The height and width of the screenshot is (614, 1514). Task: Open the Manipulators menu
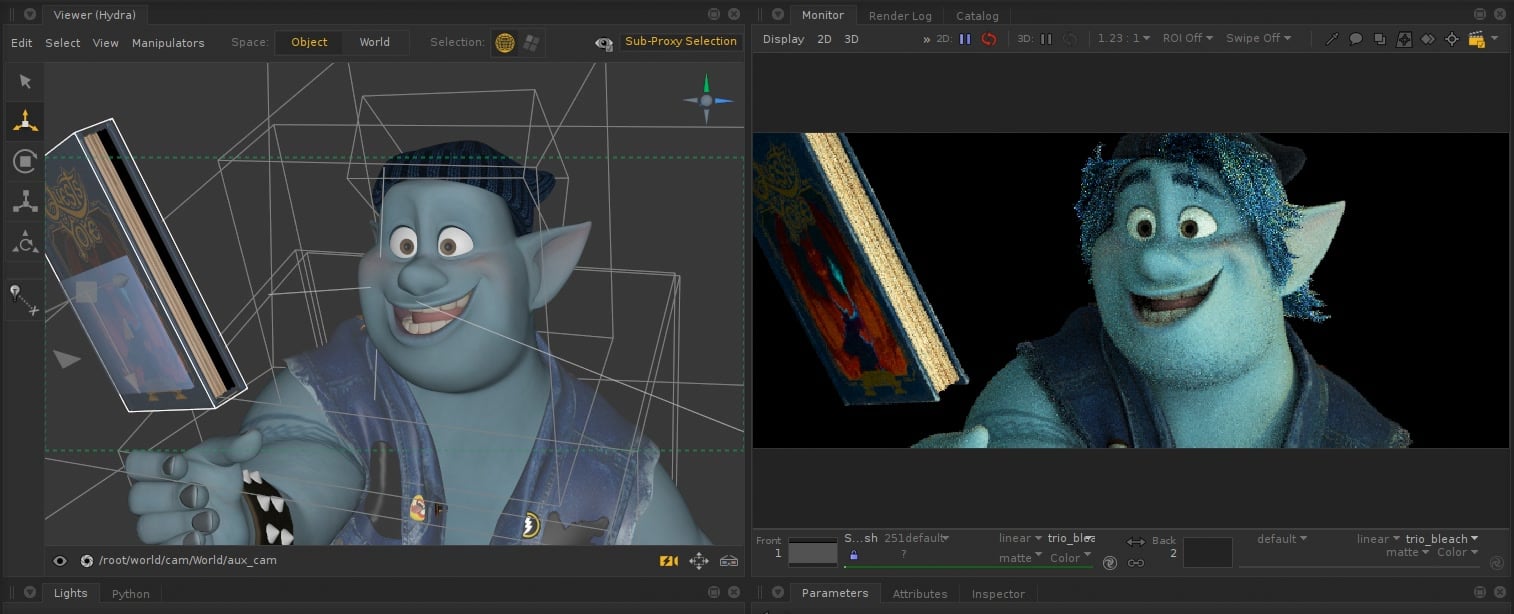click(x=168, y=43)
